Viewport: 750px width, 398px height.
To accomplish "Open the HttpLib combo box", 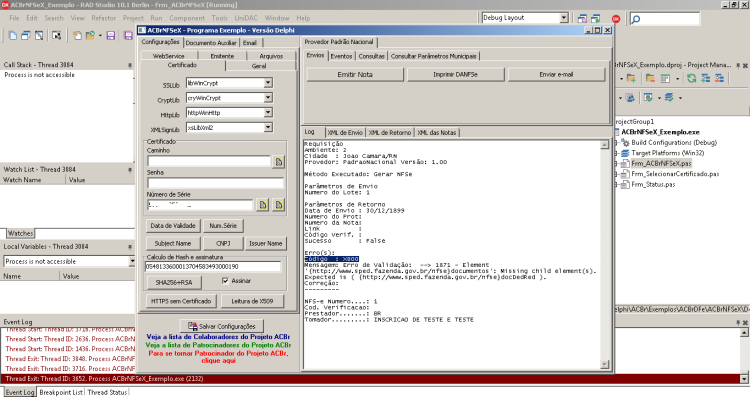I will pyautogui.click(x=268, y=112).
